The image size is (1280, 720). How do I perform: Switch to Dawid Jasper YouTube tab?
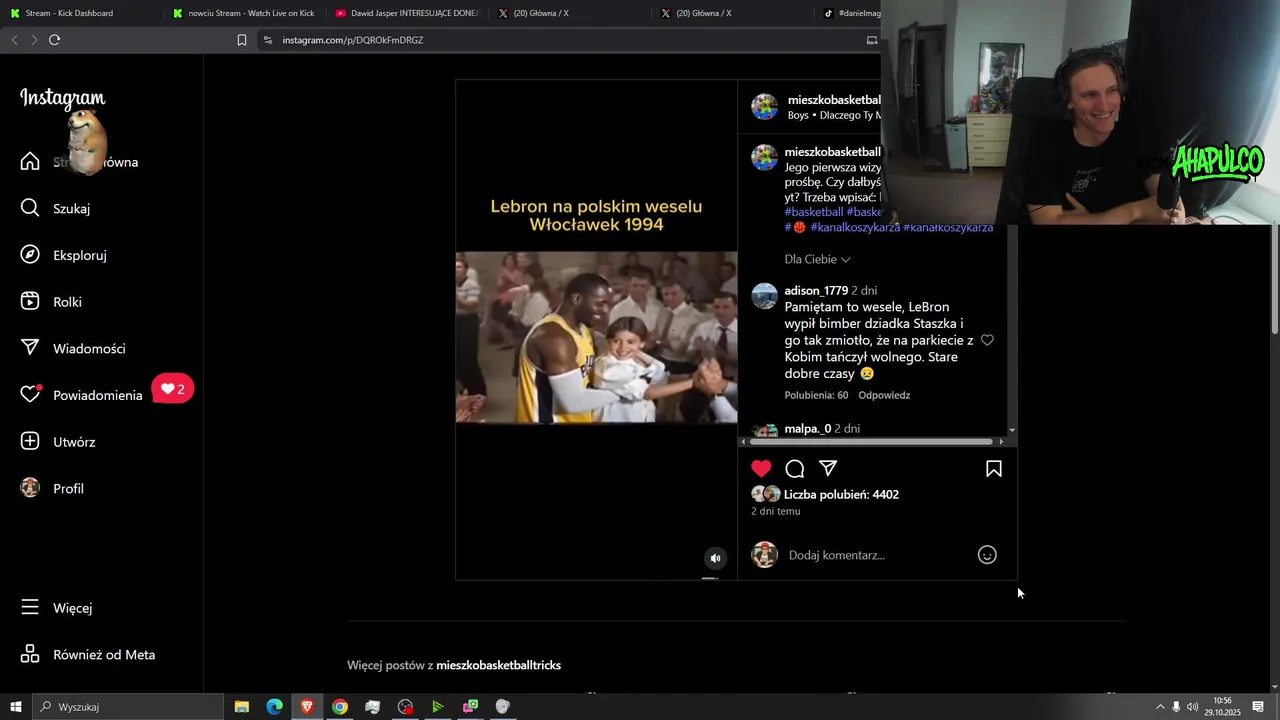tap(406, 13)
